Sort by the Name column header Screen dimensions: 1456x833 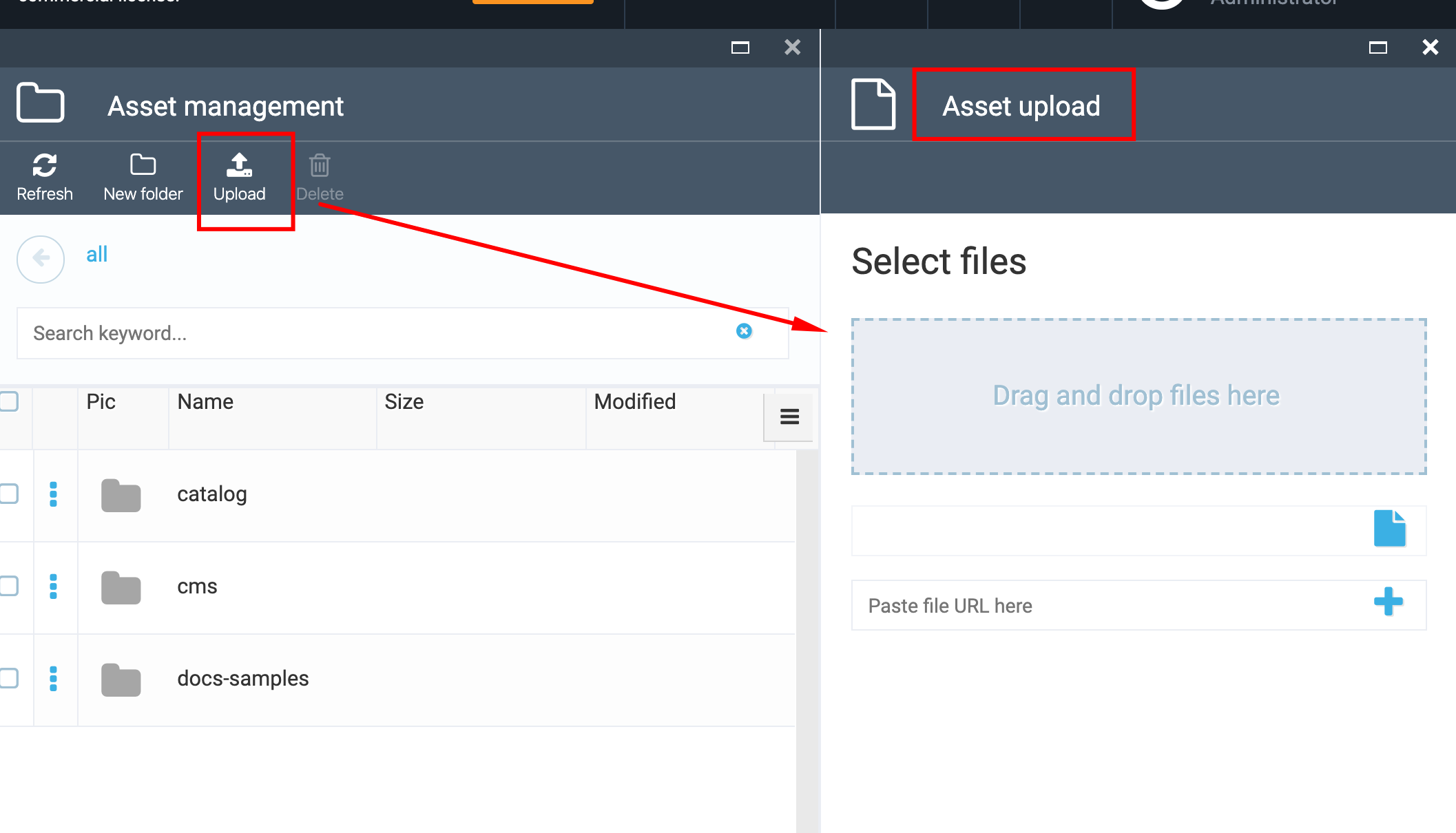point(205,402)
